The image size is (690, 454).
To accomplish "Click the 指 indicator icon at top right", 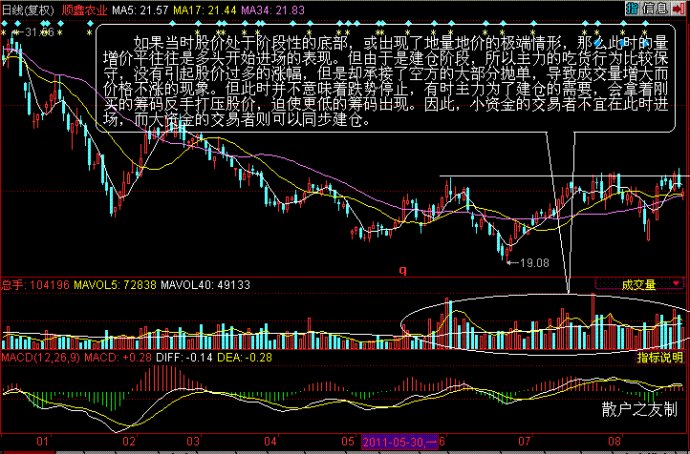I will point(632,8).
